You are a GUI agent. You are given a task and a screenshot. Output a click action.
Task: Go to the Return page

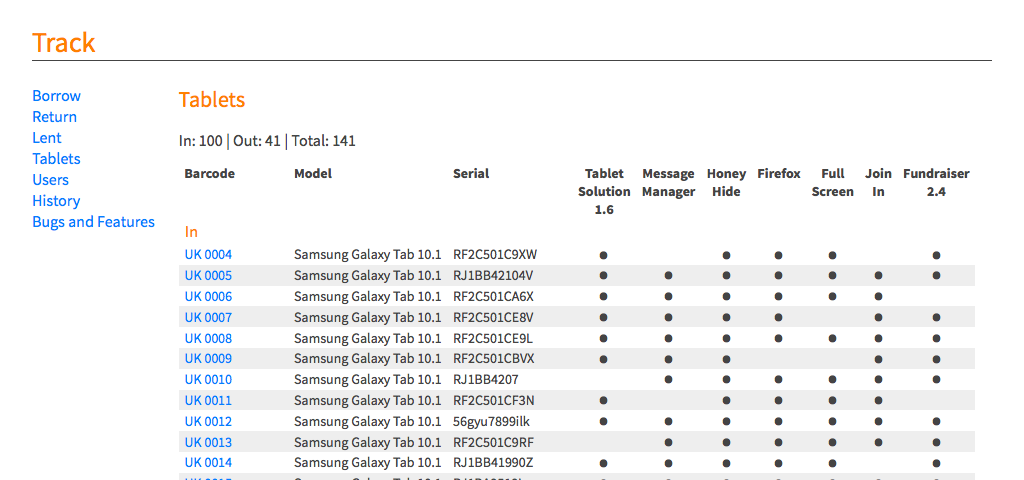pos(55,117)
